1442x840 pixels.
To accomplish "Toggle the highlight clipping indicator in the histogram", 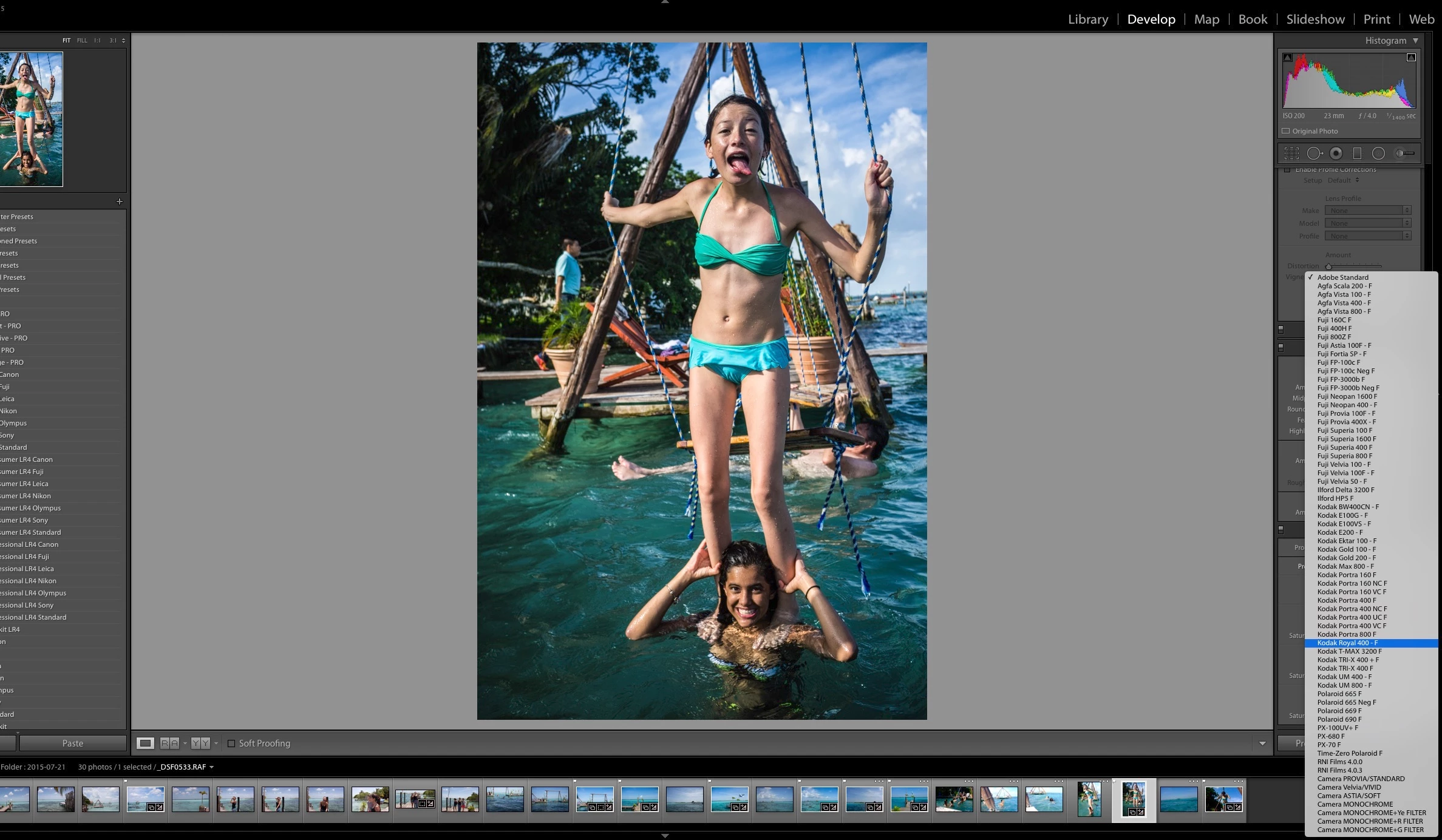I will pyautogui.click(x=1411, y=58).
